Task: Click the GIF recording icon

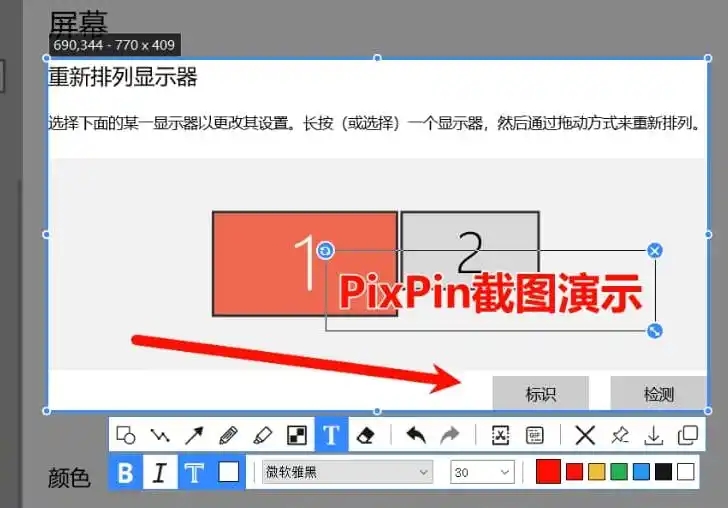Action: click(x=534, y=435)
